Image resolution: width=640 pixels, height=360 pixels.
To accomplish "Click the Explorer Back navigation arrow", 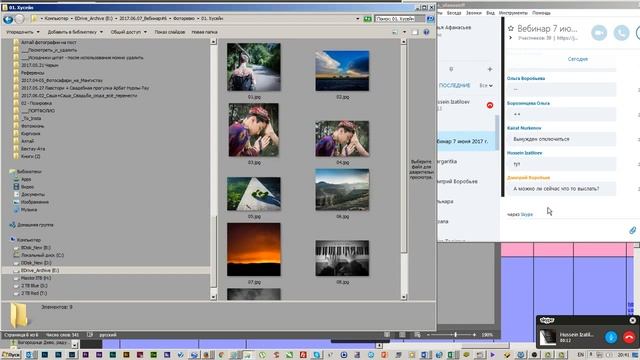I will 8,19.
